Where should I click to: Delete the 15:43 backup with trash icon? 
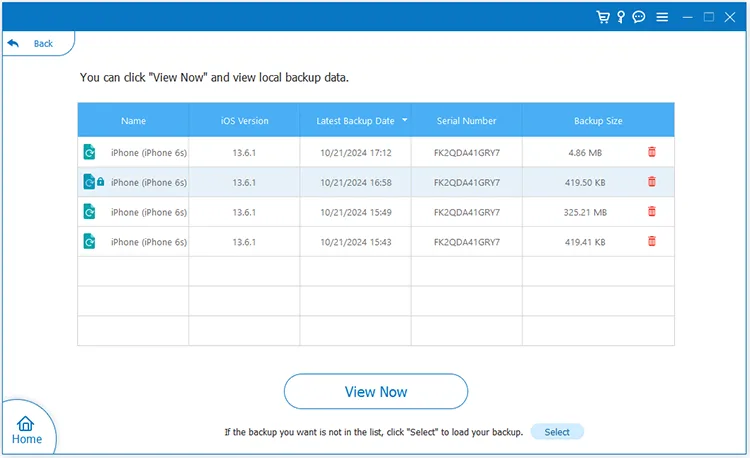[651, 241]
